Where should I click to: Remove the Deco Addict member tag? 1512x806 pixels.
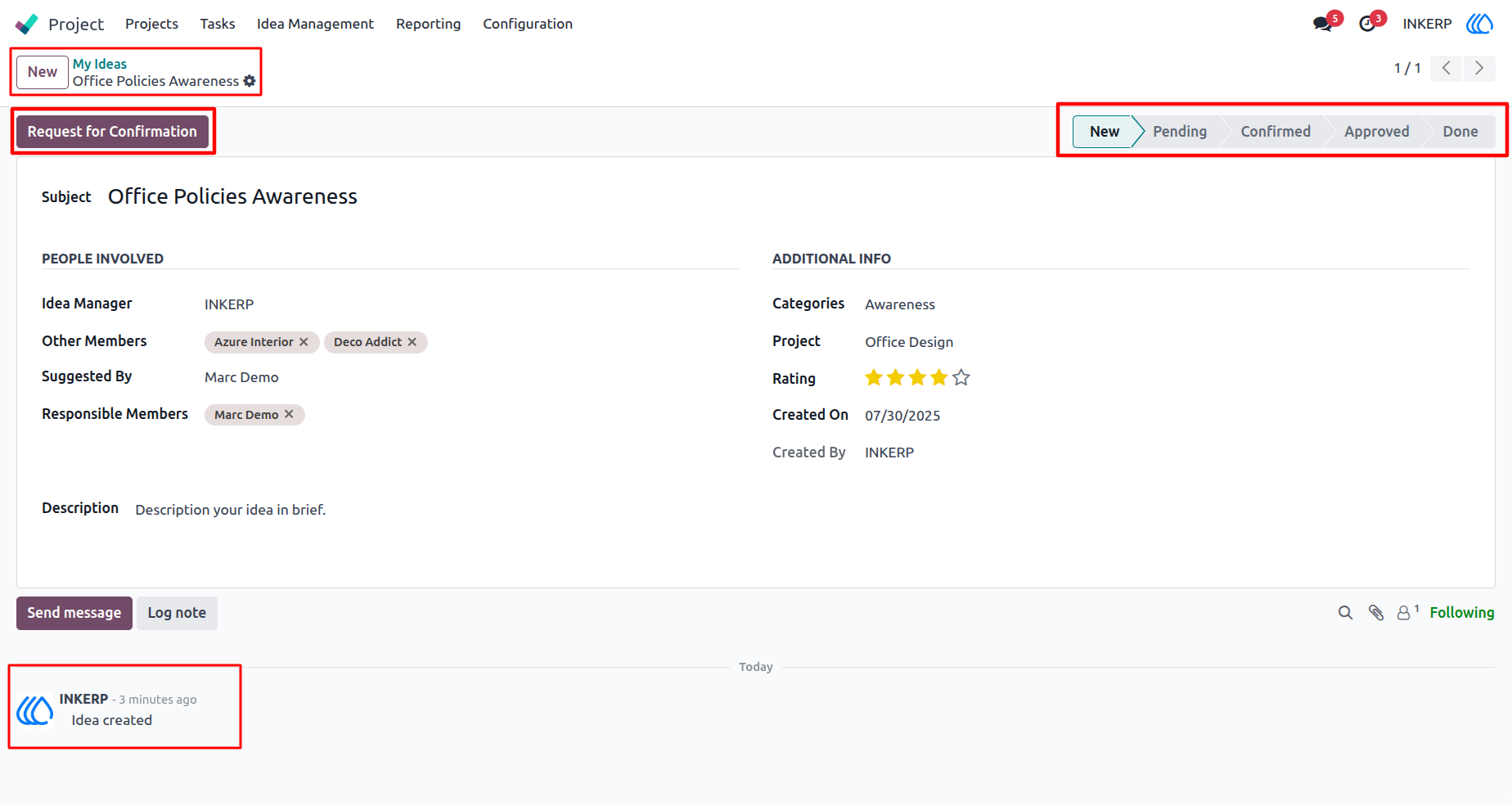pyautogui.click(x=412, y=342)
